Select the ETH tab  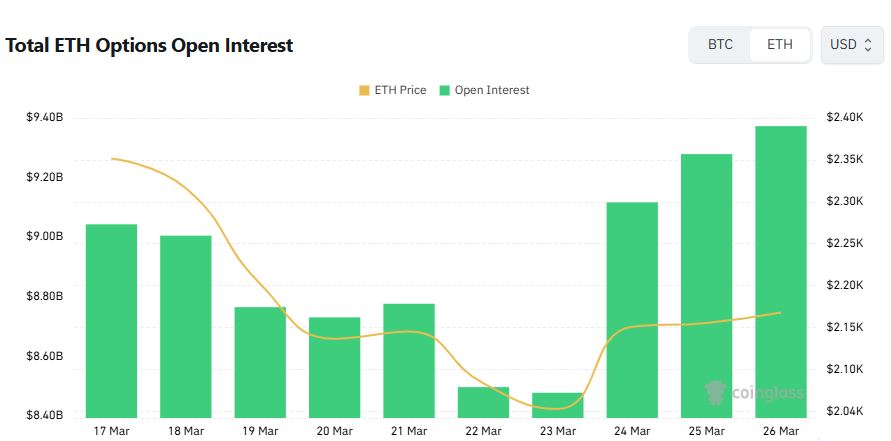coord(780,45)
